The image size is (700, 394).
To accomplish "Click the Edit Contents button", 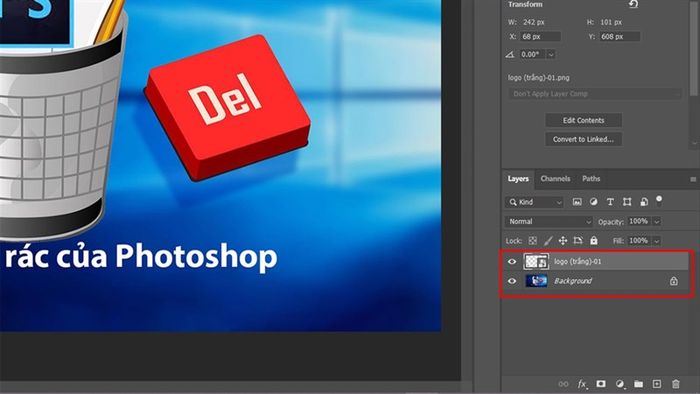I will coord(583,120).
